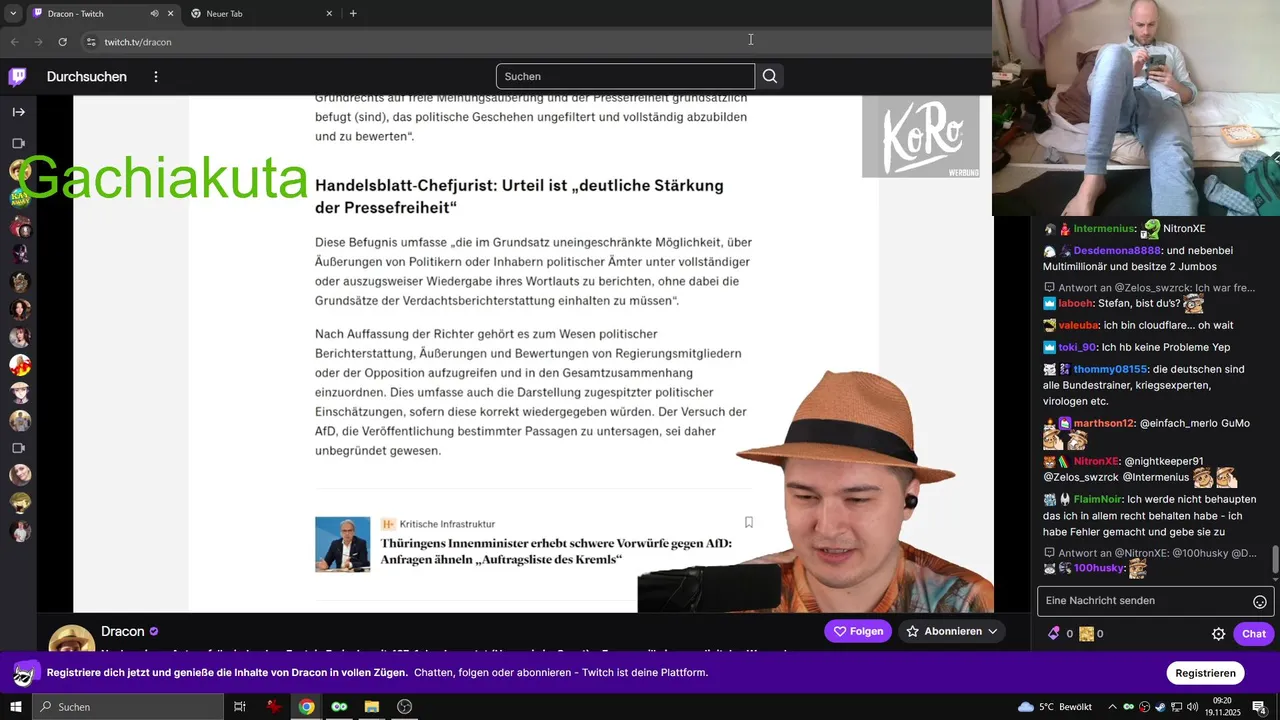Open chat user Intermenius
Screen dimensions: 1280x720
1104,229
